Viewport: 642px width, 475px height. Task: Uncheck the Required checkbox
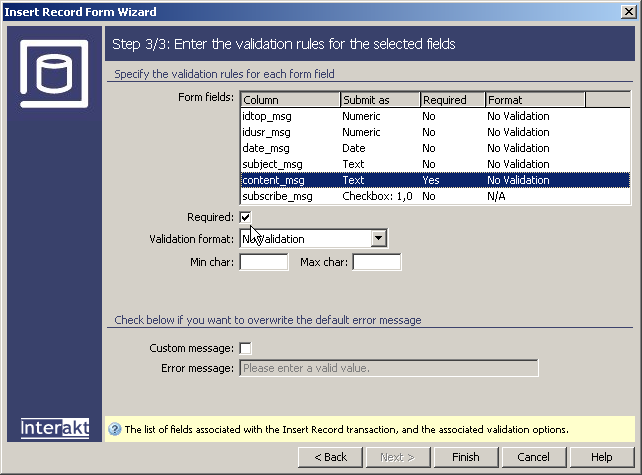coord(246,217)
